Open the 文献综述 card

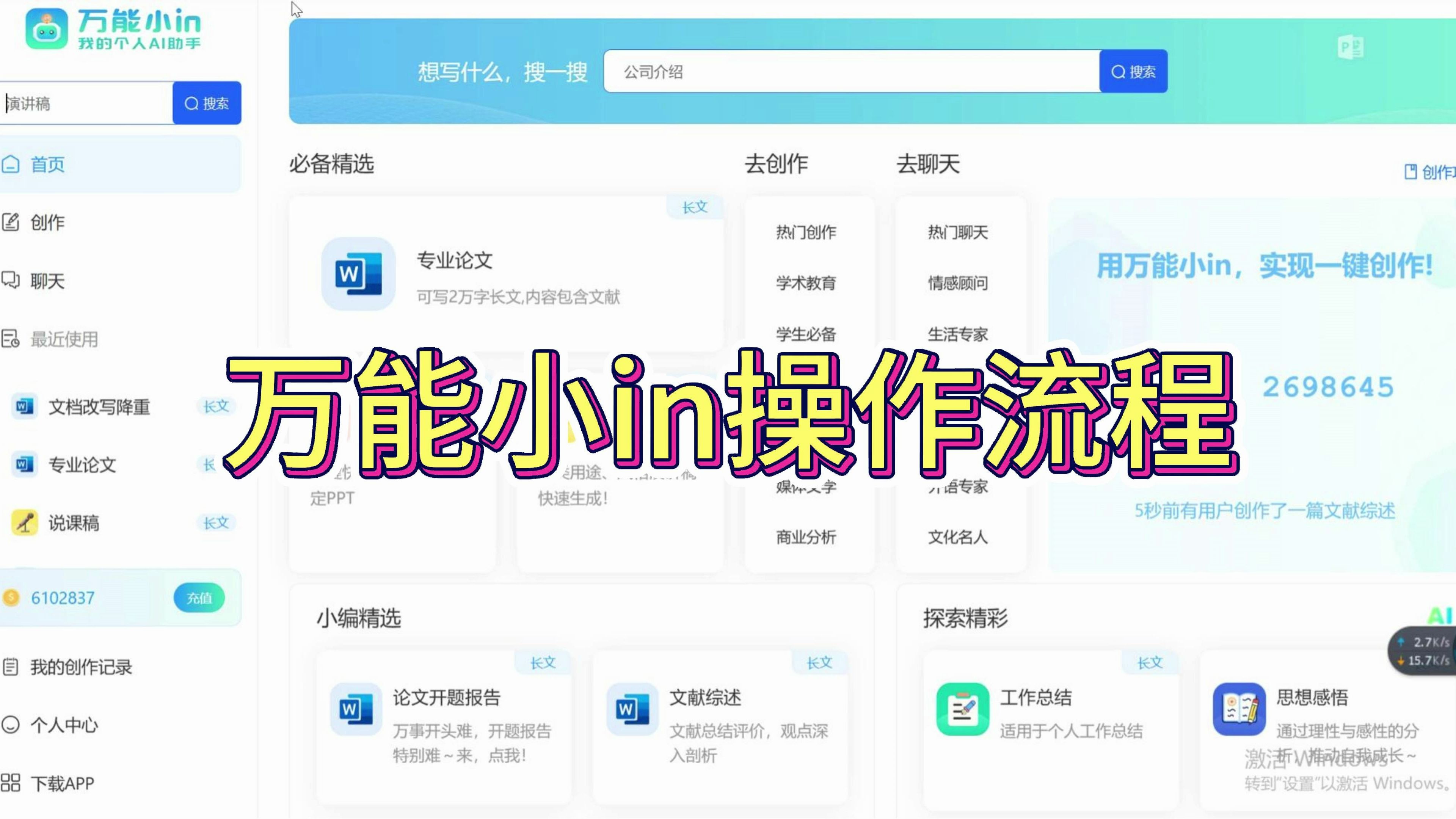point(720,727)
